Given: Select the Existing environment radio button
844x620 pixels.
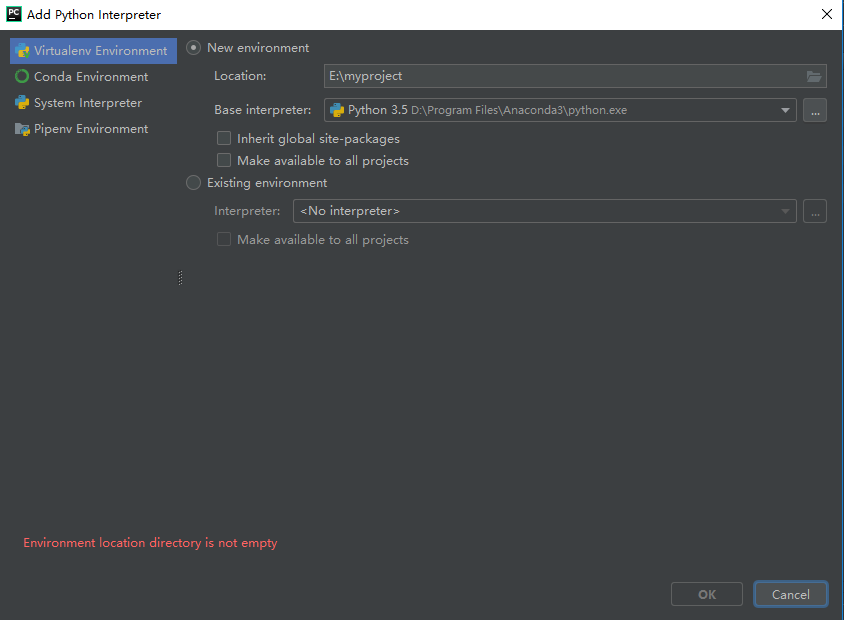Looking at the screenshot, I should pos(194,183).
